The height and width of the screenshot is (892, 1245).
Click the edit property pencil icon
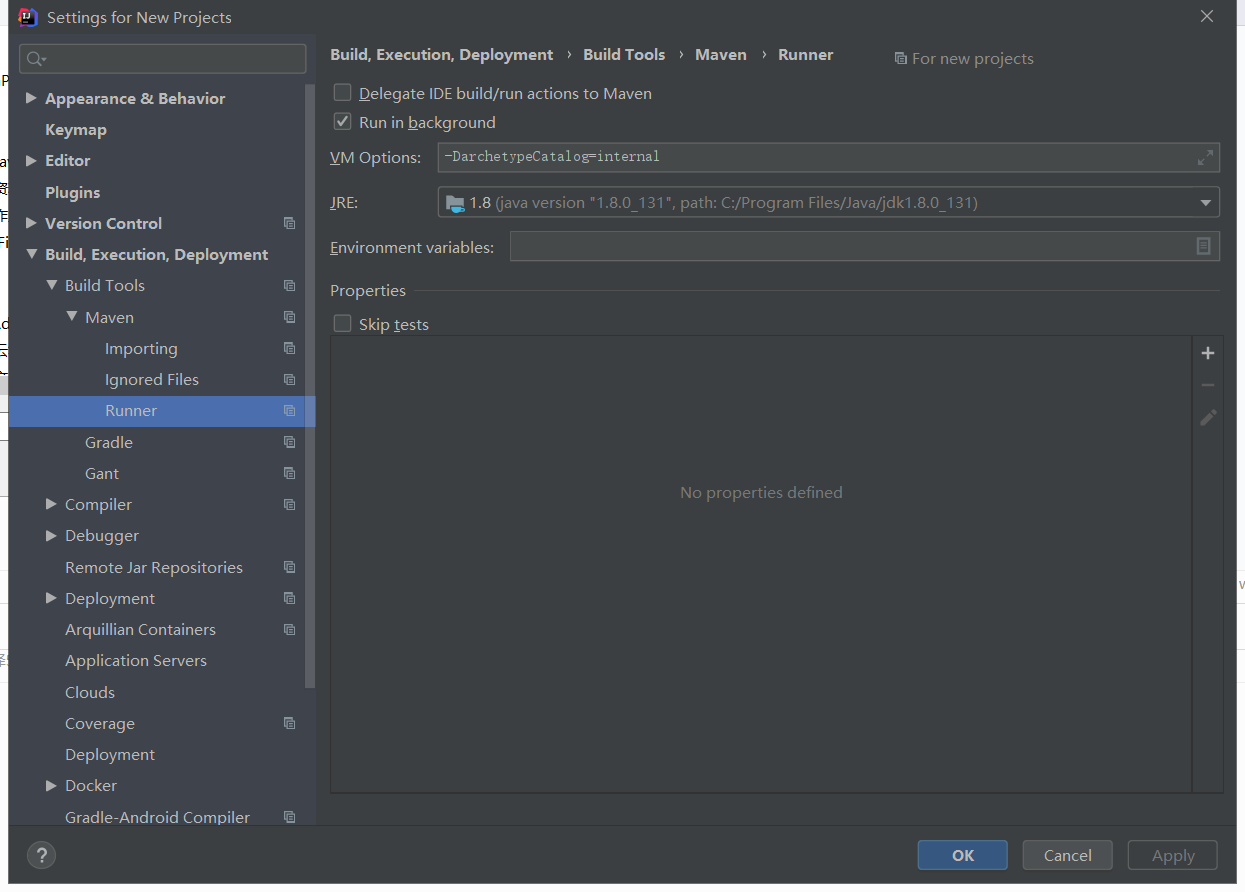1208,417
